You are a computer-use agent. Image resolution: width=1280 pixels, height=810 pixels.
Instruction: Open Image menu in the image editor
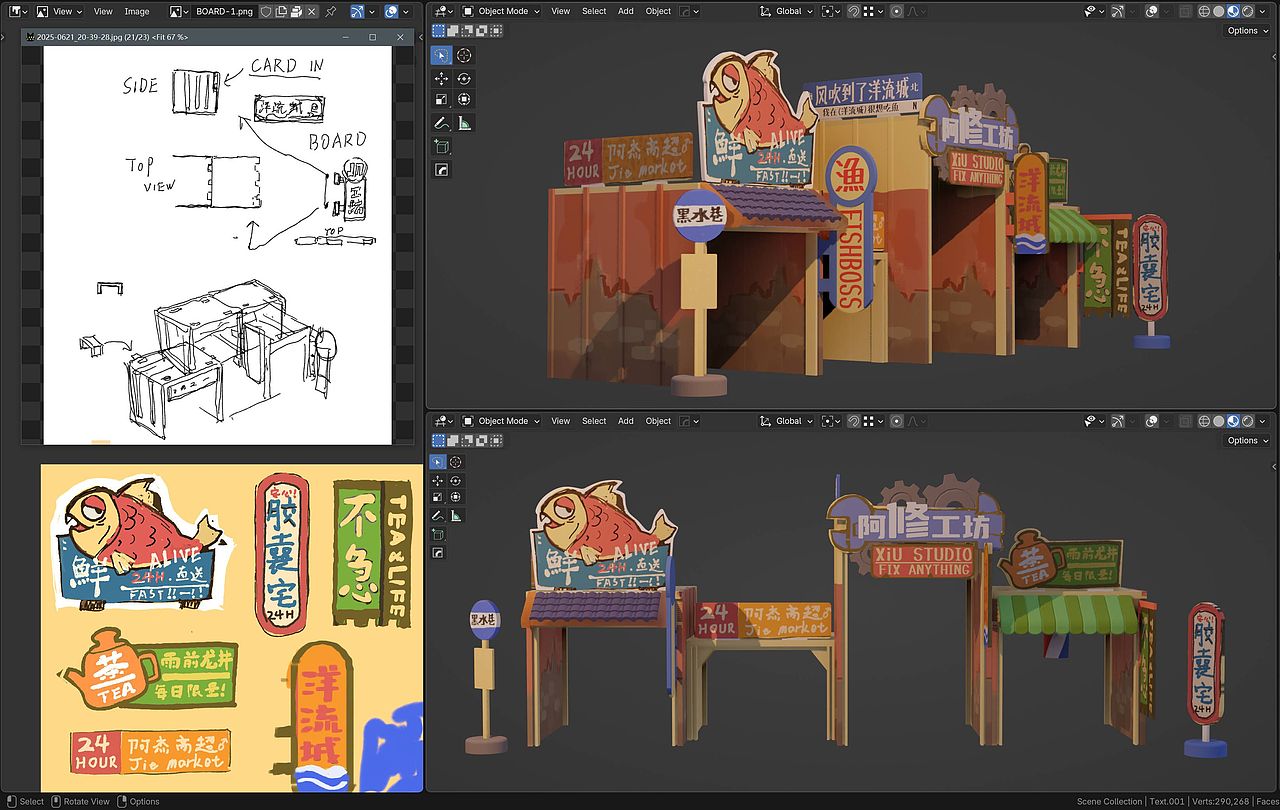click(x=137, y=11)
